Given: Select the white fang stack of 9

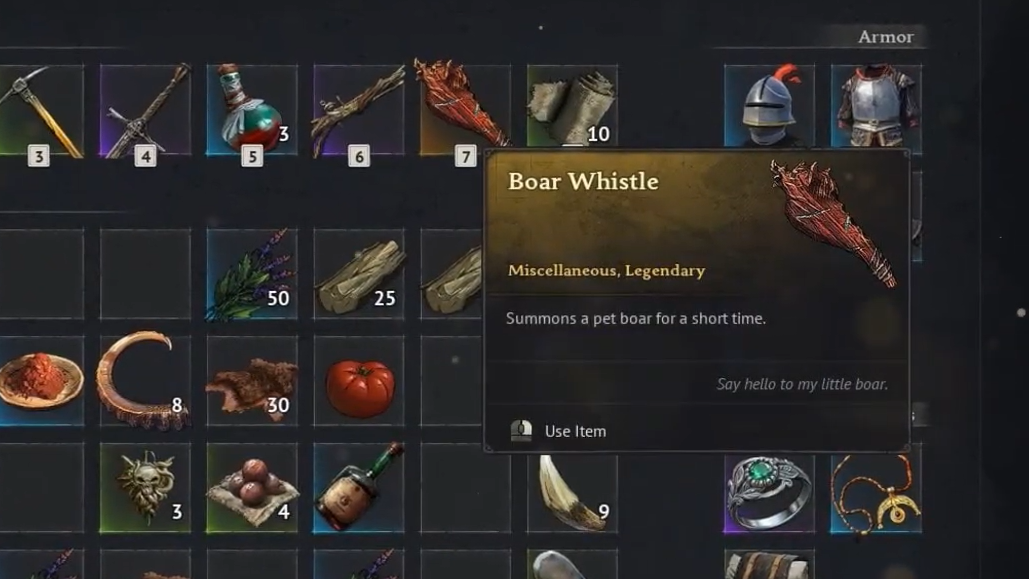Looking at the screenshot, I should [x=572, y=492].
